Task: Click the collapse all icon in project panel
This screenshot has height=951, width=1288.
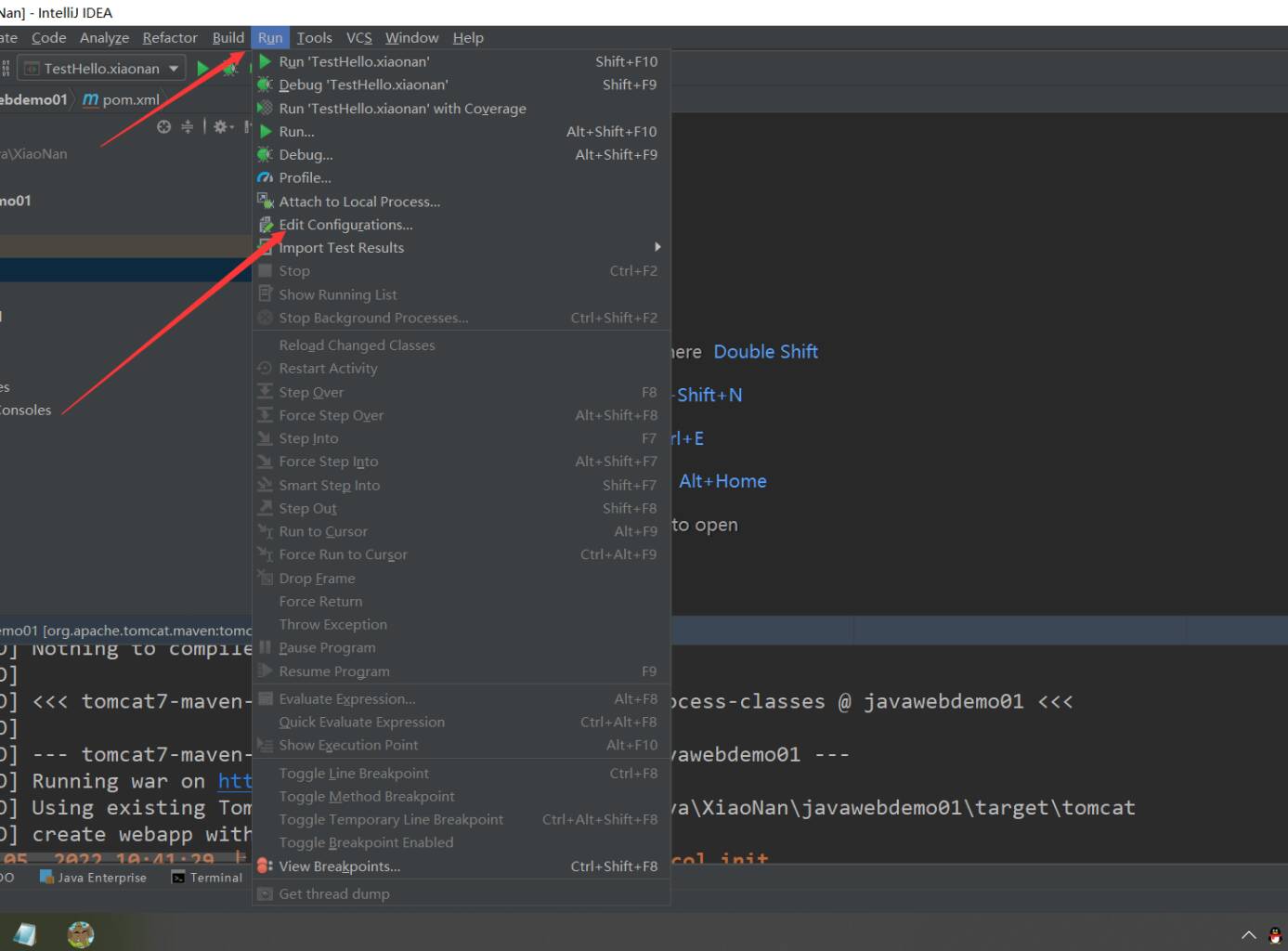Action: coord(187,126)
